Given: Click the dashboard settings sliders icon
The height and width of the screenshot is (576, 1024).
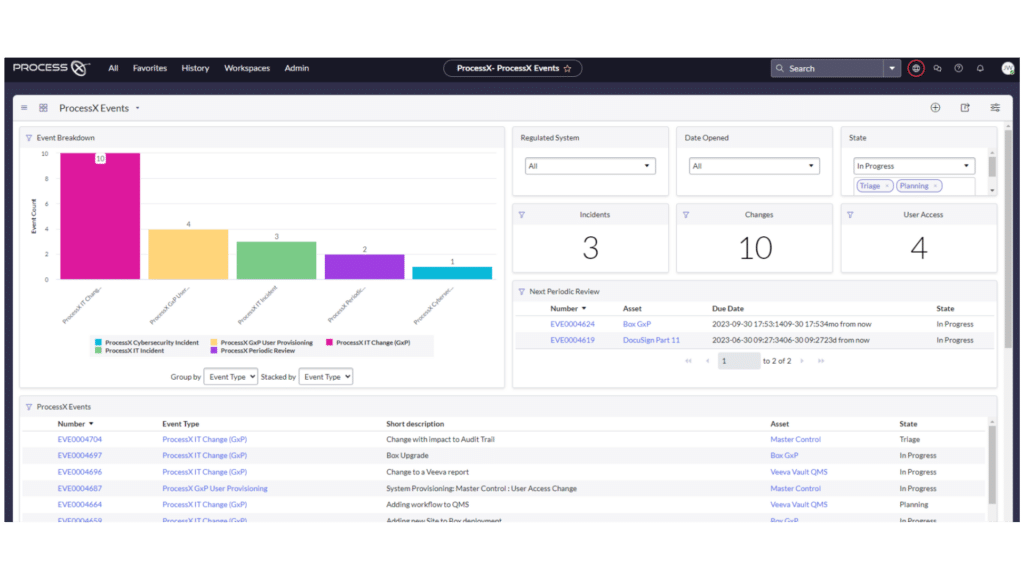Looking at the screenshot, I should (995, 107).
